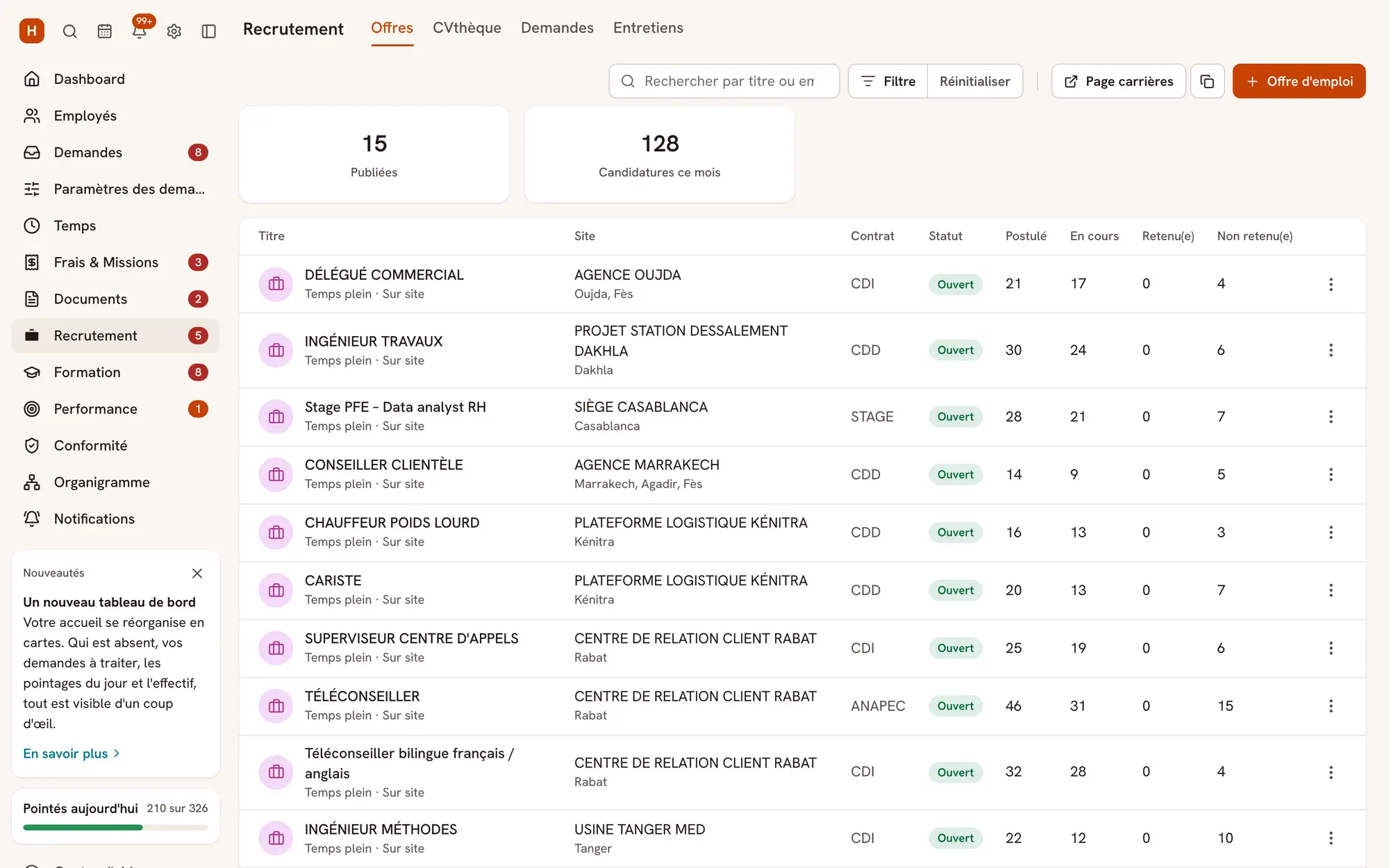Open row menu for TÉLÉCONSEILLER
This screenshot has height=868, width=1389.
[x=1331, y=706]
